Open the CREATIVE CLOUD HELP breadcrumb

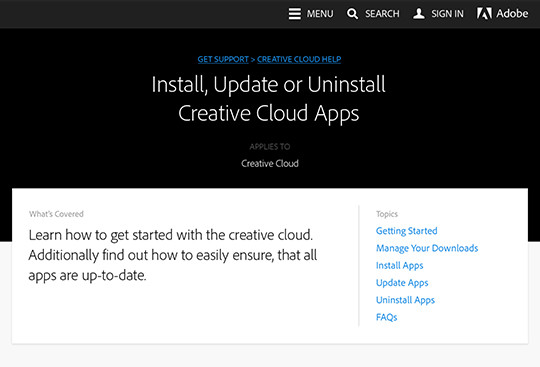tap(299, 59)
